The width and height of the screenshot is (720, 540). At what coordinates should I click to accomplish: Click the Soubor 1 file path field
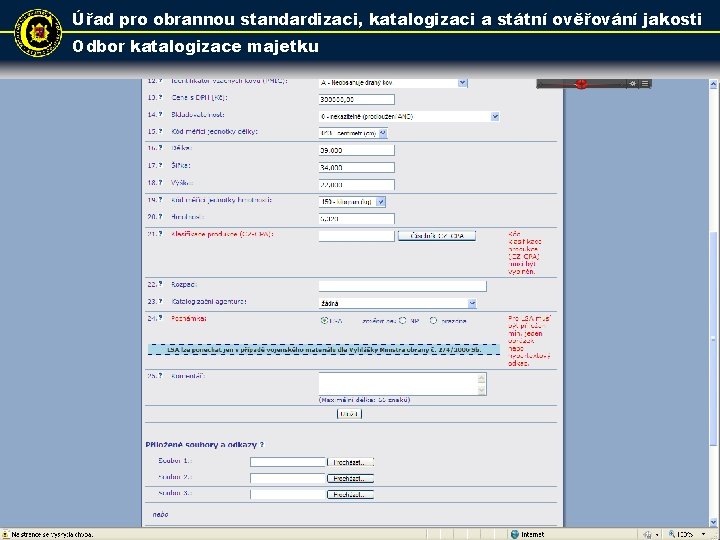point(288,462)
